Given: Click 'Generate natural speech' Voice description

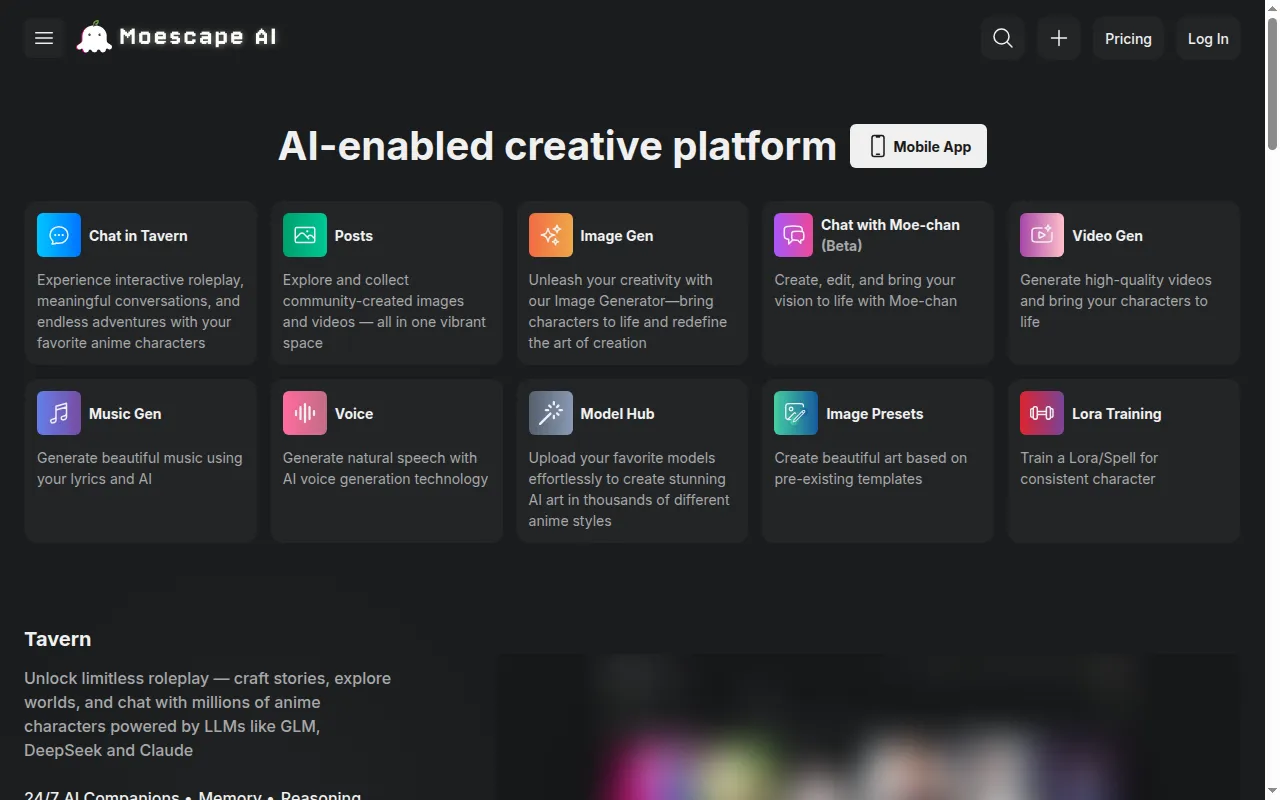Looking at the screenshot, I should [x=385, y=468].
